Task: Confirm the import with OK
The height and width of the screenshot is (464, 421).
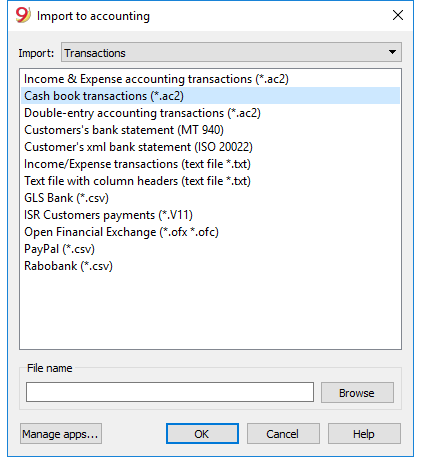Action: coord(202,434)
